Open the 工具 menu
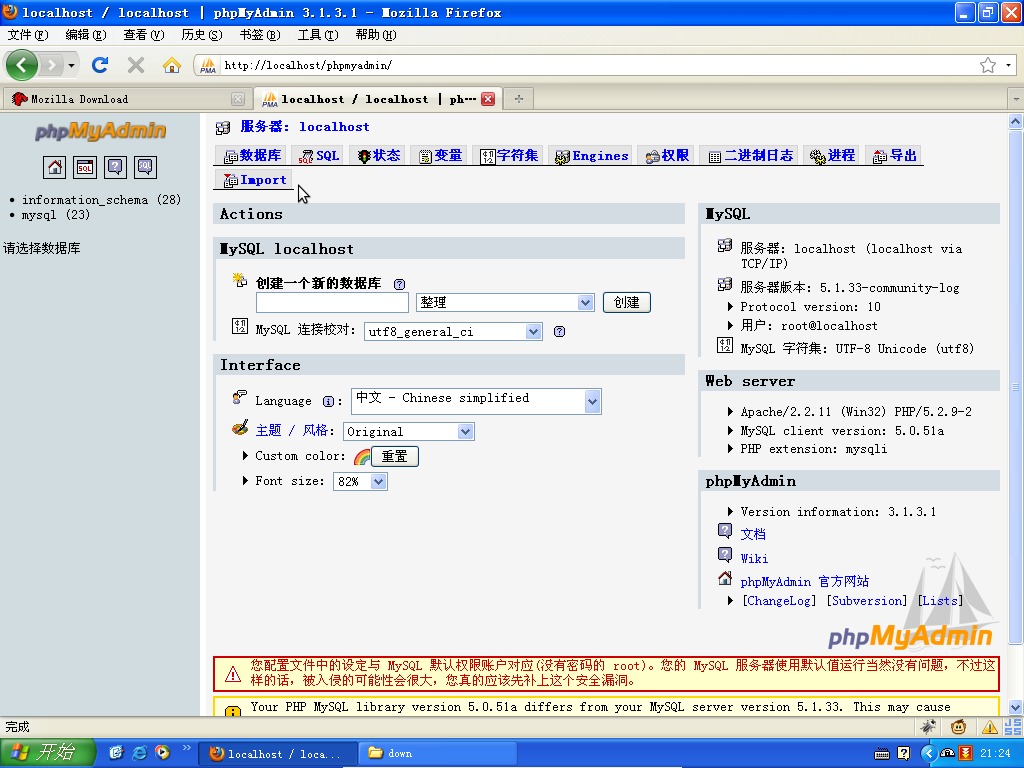1024x768 pixels. (x=318, y=35)
